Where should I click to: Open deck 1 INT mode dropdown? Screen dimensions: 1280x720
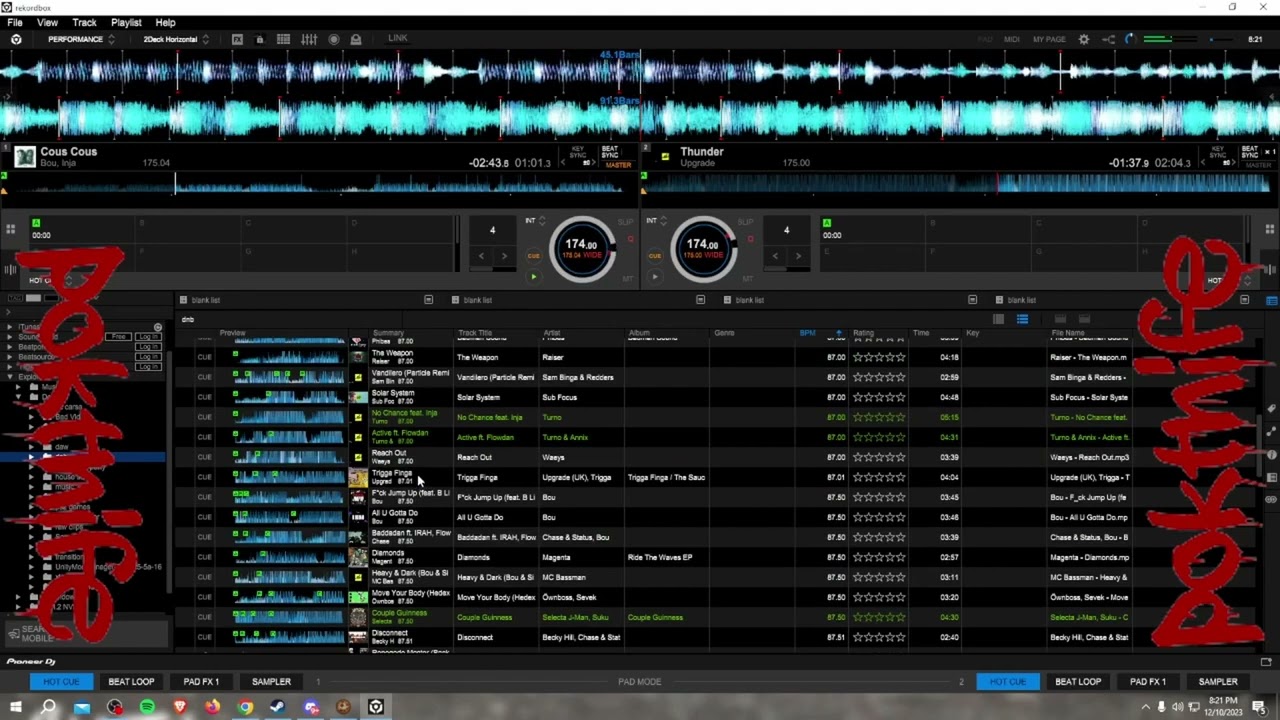point(536,220)
